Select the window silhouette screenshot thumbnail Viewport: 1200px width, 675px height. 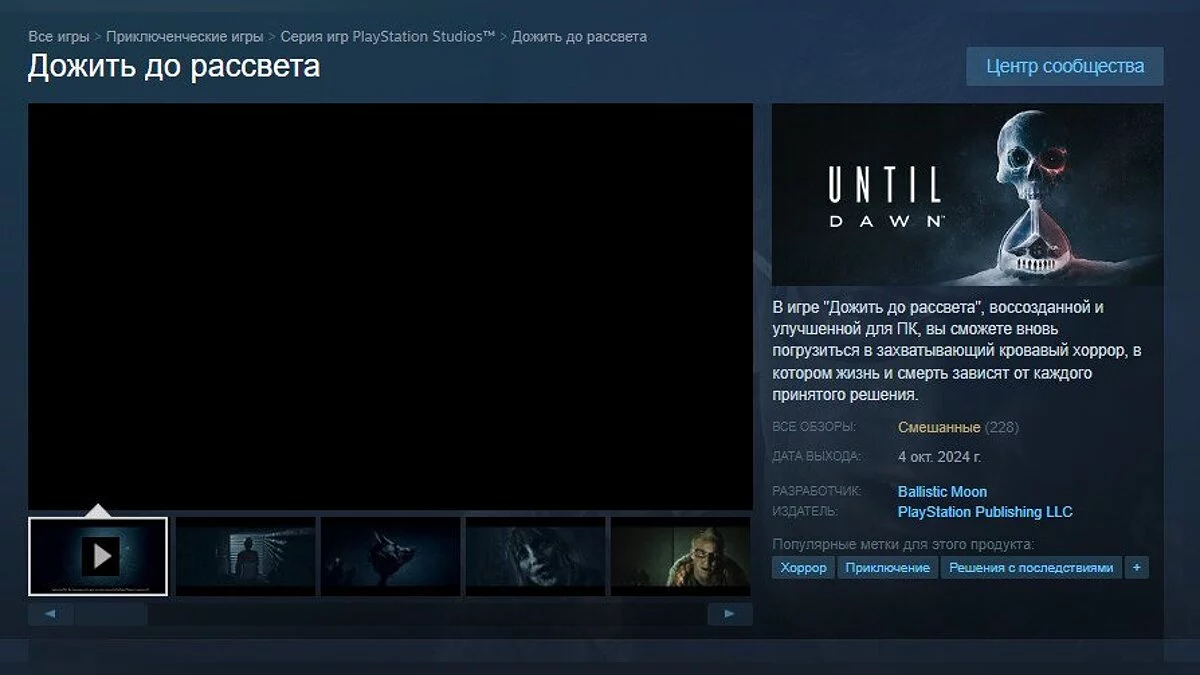click(x=245, y=556)
